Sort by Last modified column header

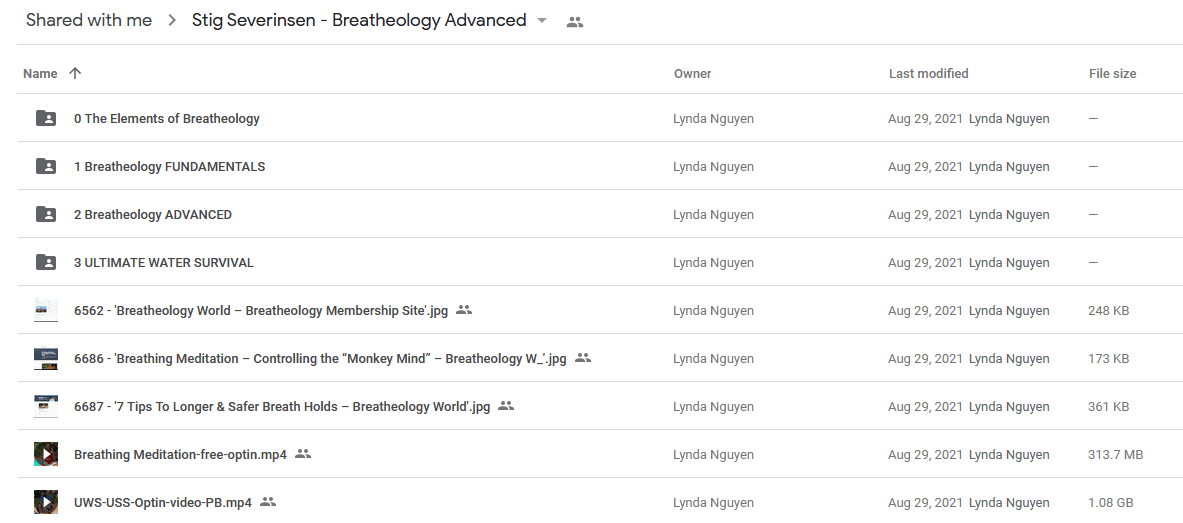tap(929, 73)
